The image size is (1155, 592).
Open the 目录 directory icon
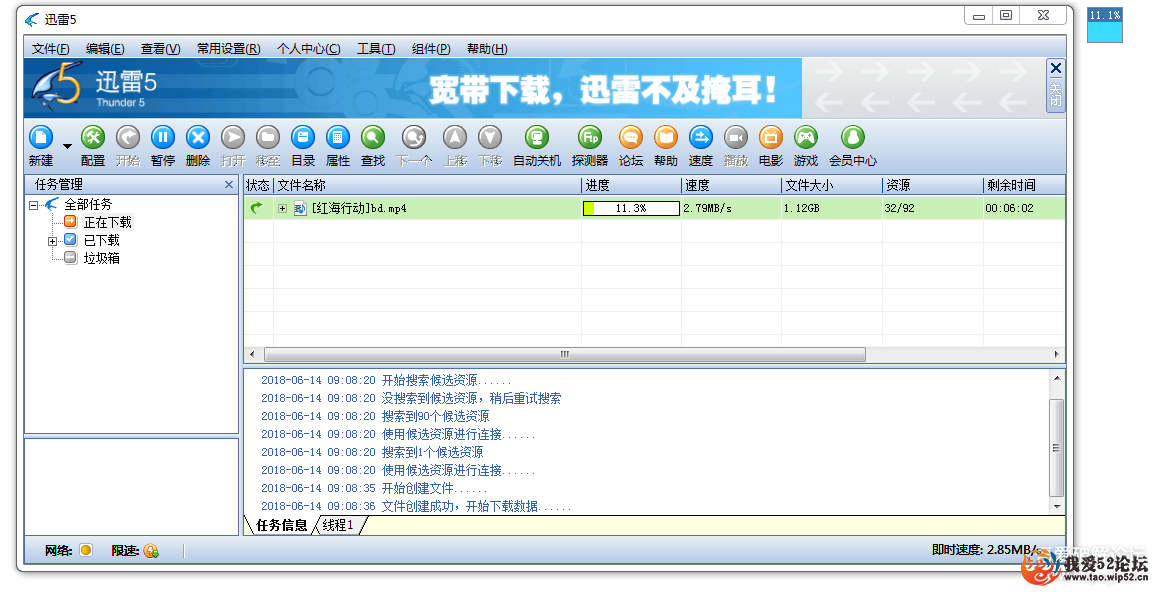pos(303,138)
